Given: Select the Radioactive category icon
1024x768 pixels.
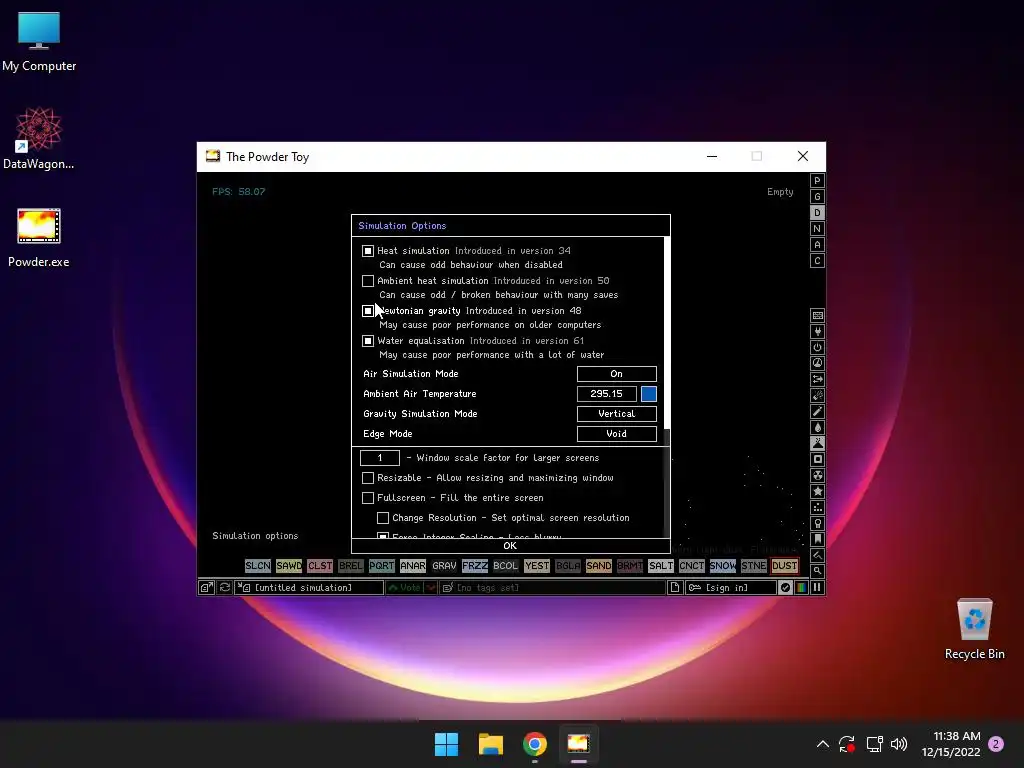Looking at the screenshot, I should coord(817,475).
